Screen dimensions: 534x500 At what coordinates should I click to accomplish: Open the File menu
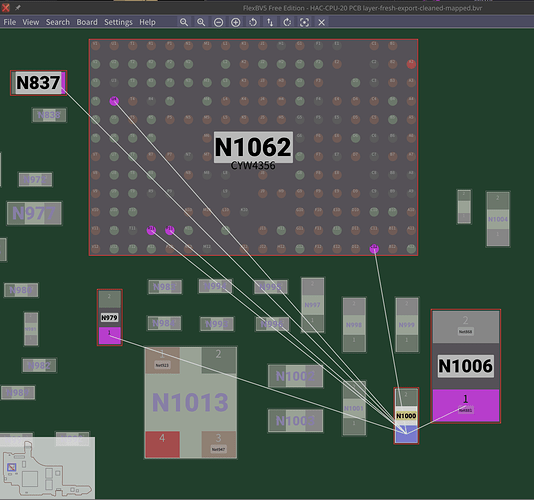tap(10, 22)
